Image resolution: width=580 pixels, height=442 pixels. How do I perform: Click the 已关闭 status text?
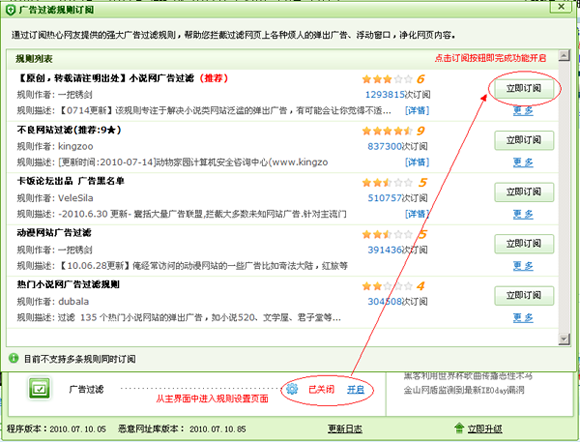pyautogui.click(x=321, y=389)
